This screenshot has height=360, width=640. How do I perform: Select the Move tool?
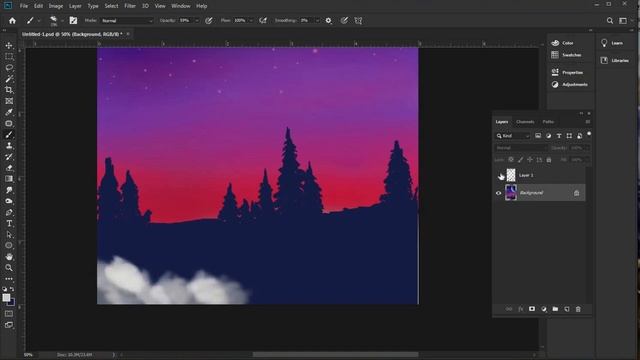coord(9,45)
